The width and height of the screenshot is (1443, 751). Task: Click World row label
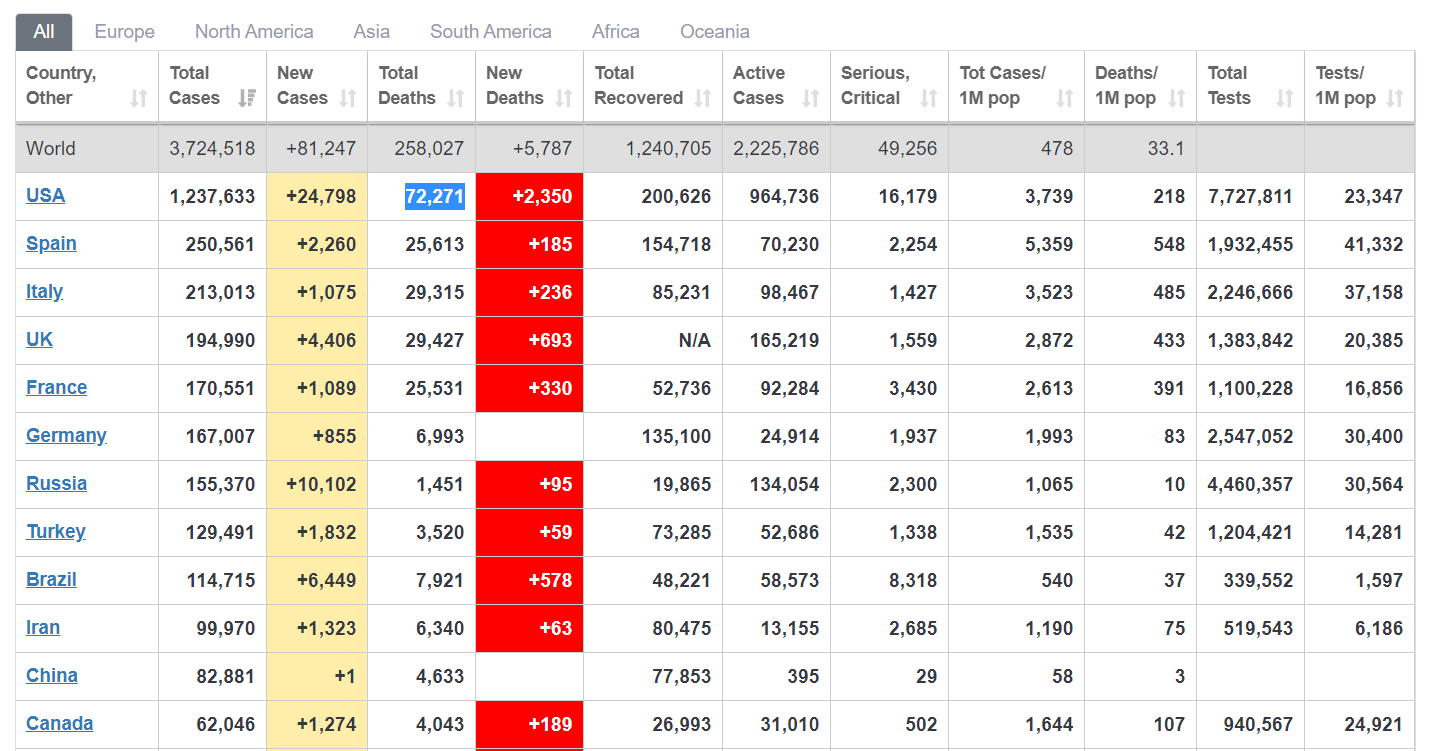tap(51, 148)
